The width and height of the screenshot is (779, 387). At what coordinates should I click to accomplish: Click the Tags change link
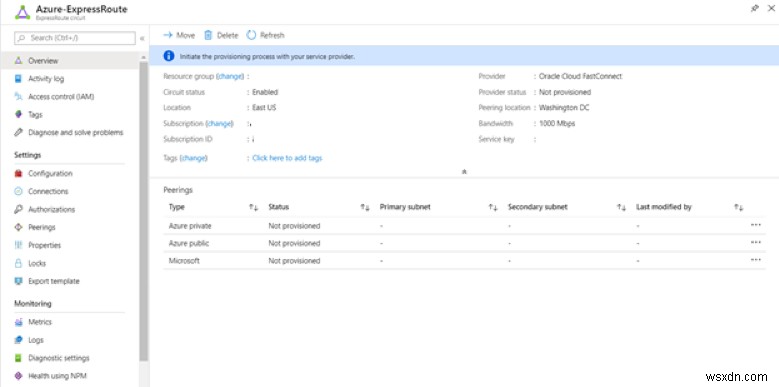point(193,158)
